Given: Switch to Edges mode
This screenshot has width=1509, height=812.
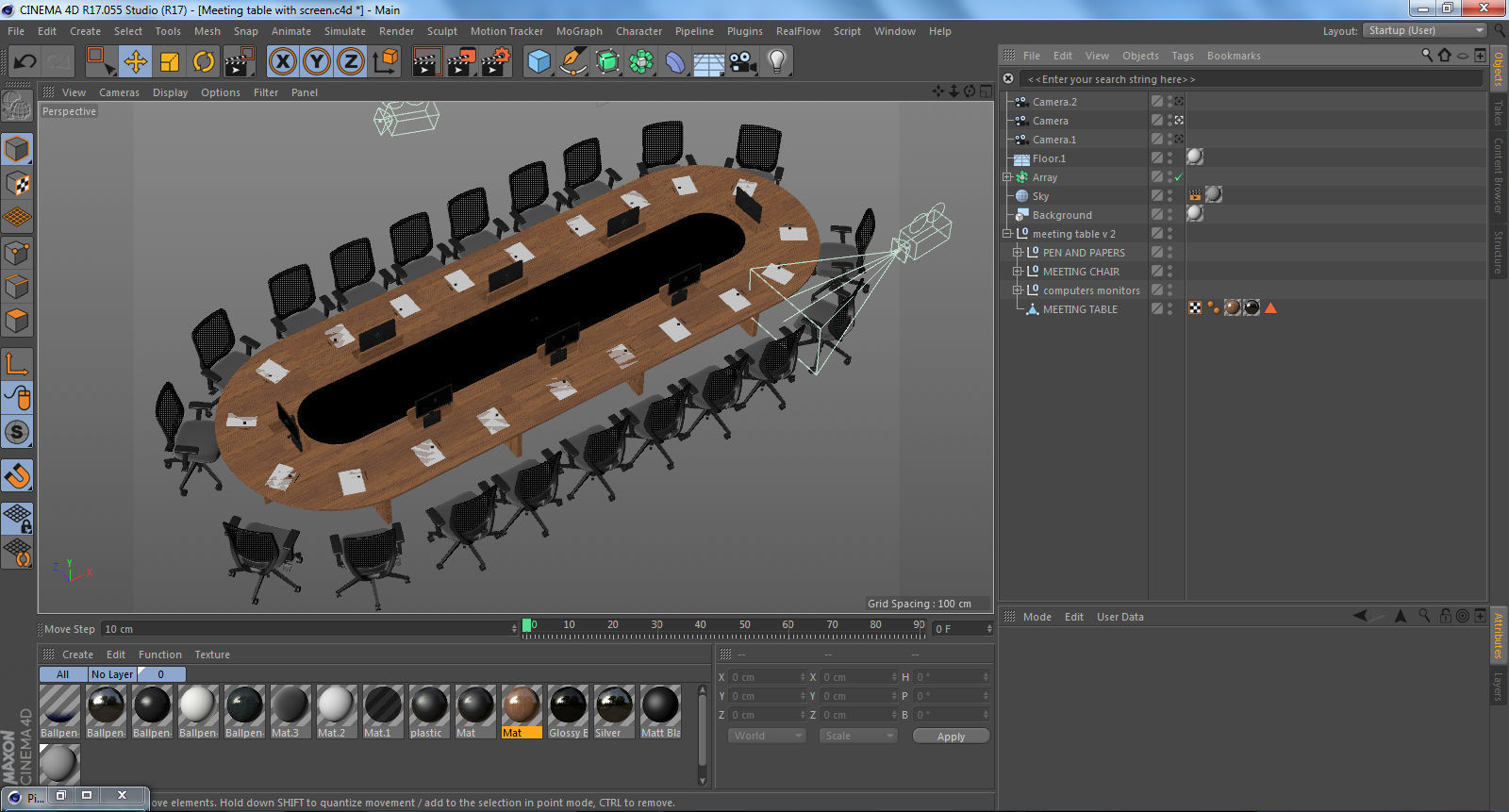Looking at the screenshot, I should 17,287.
